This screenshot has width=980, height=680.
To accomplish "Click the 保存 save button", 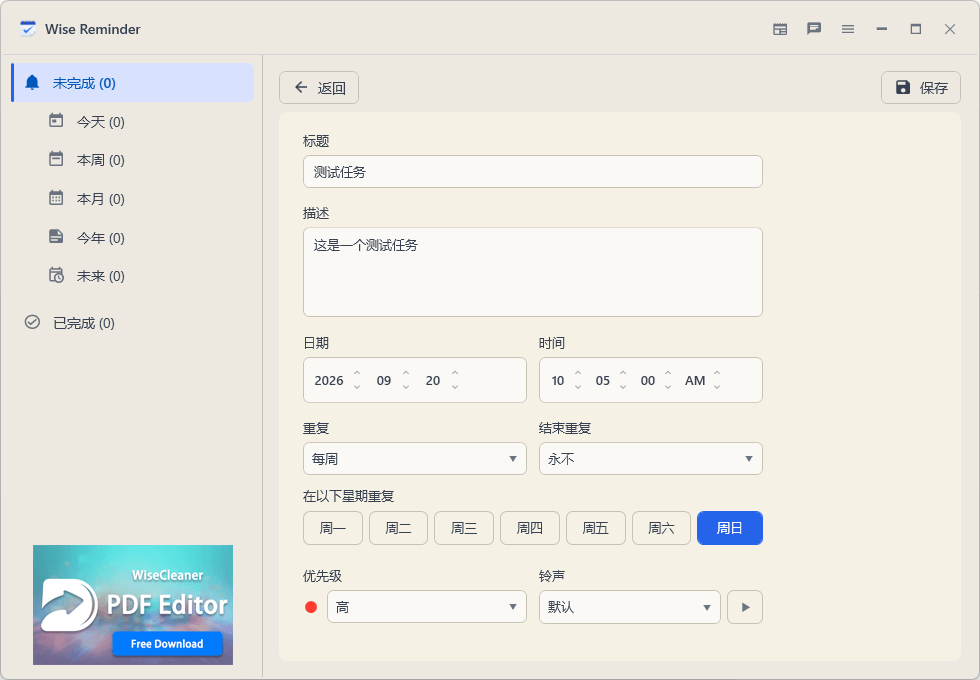I will tap(921, 88).
